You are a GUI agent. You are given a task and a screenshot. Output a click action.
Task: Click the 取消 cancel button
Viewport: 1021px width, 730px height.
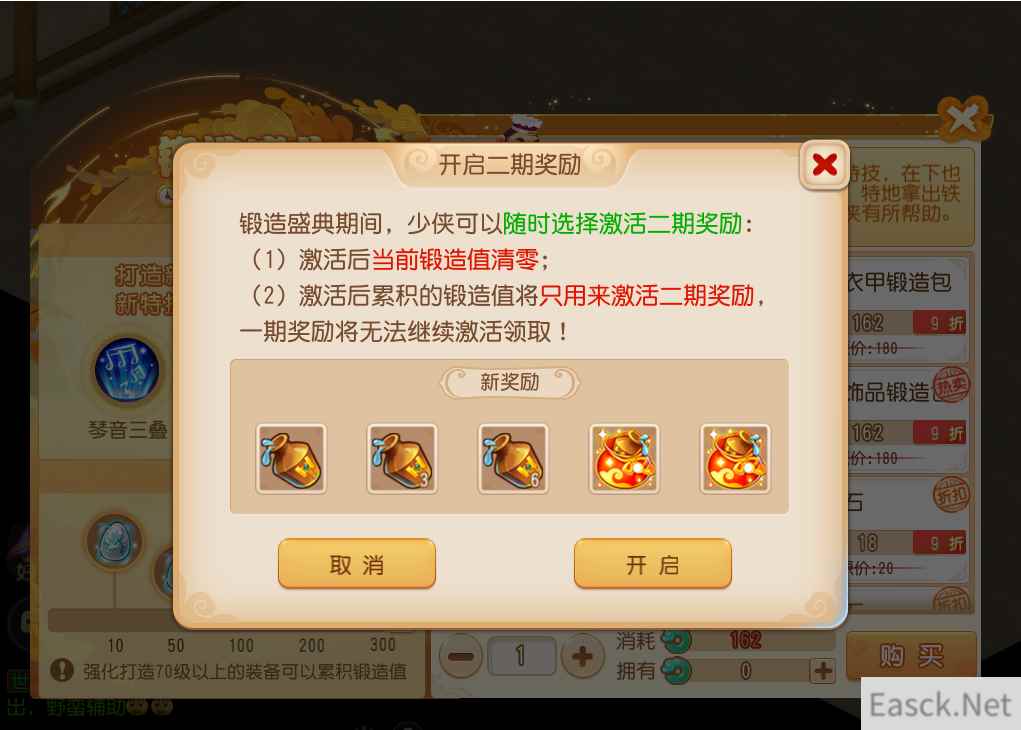(x=357, y=564)
